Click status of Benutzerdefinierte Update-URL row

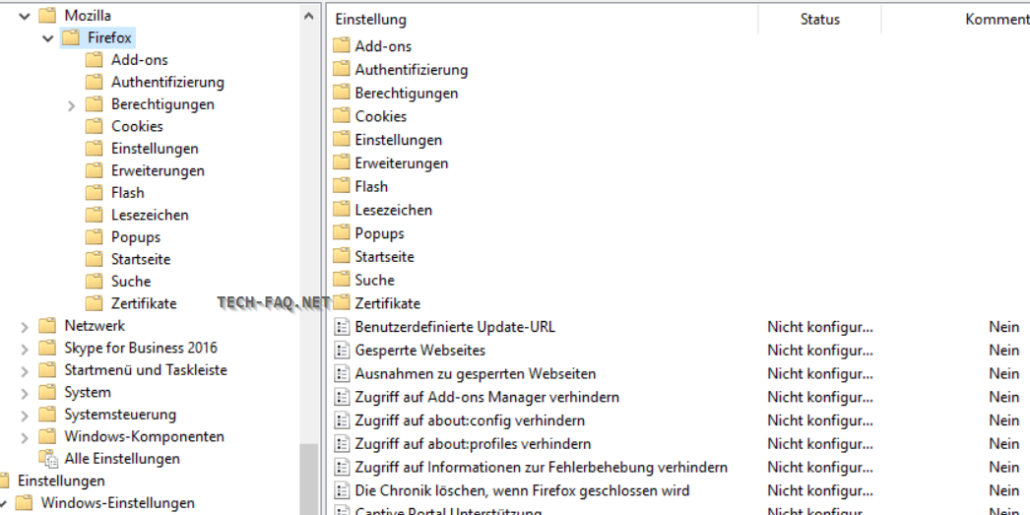point(820,327)
